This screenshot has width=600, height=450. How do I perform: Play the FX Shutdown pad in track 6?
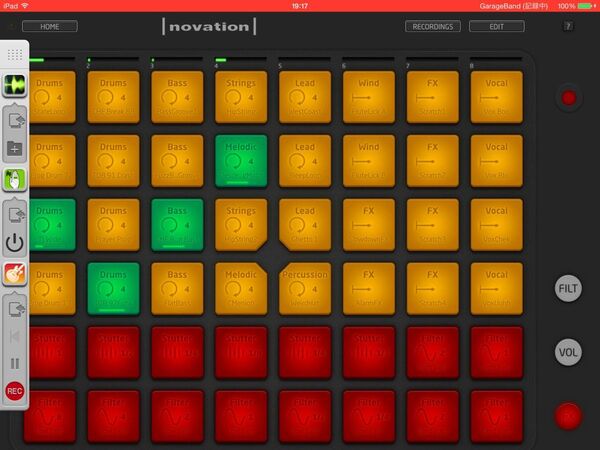tap(369, 225)
